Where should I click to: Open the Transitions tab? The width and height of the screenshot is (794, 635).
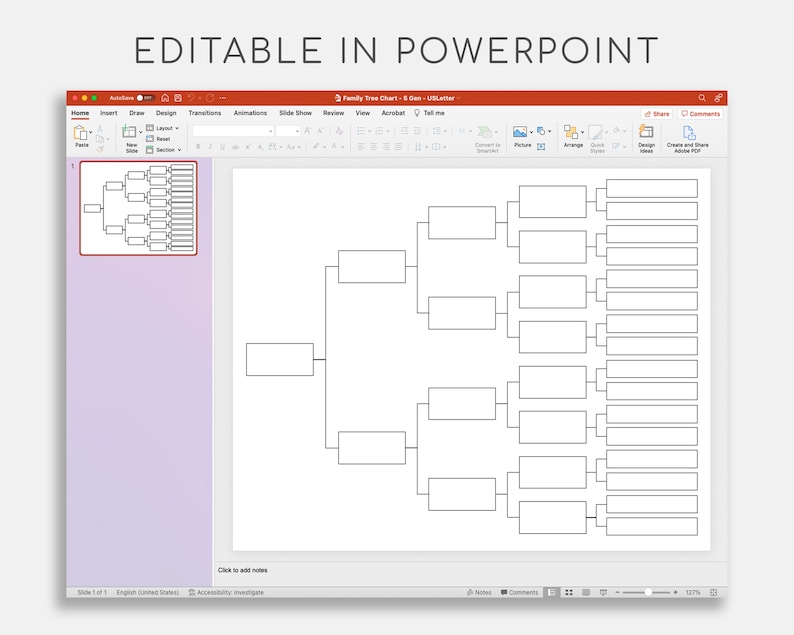click(x=205, y=113)
